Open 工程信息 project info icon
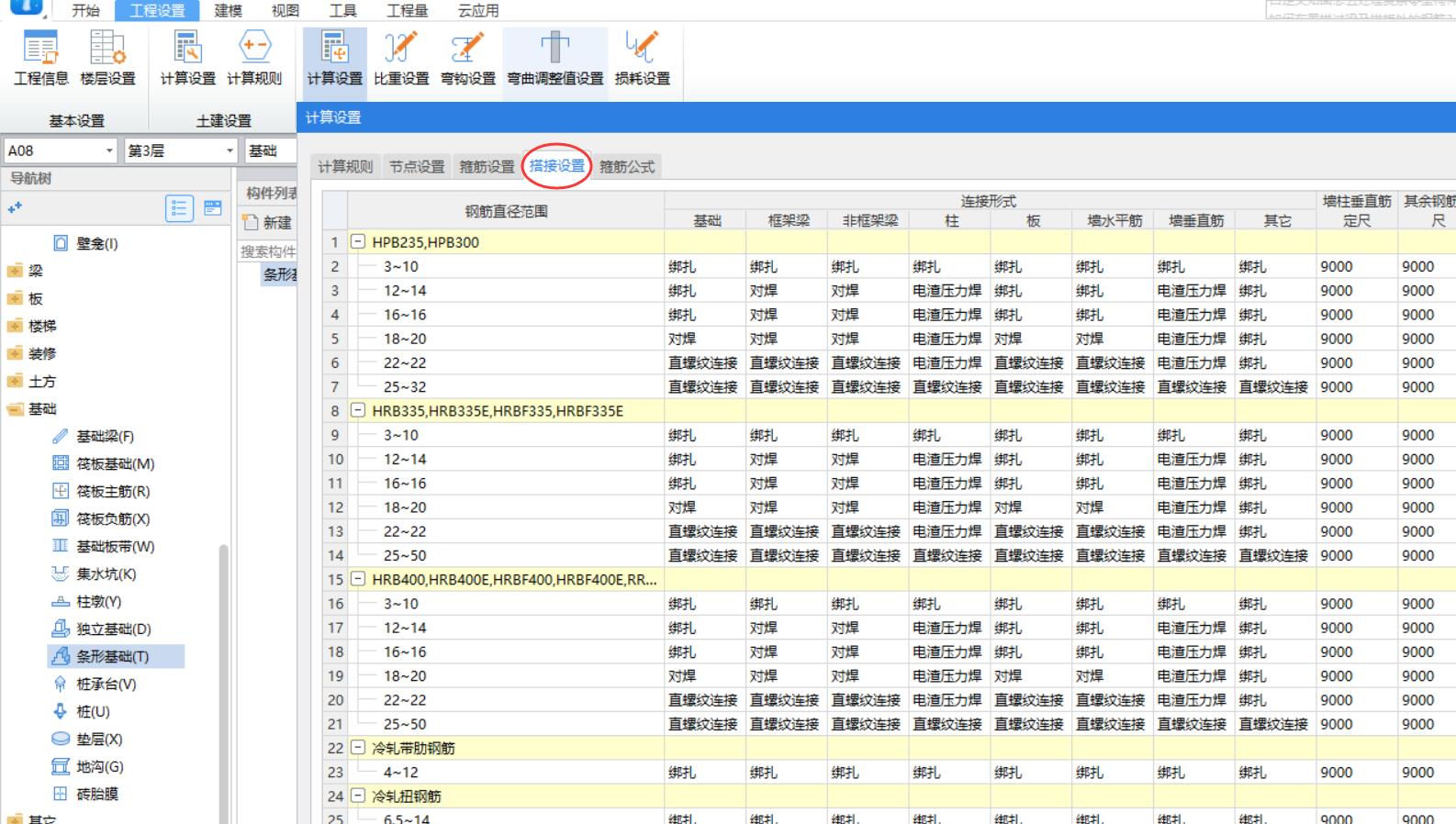Viewport: 1456px width, 824px height. (40, 59)
